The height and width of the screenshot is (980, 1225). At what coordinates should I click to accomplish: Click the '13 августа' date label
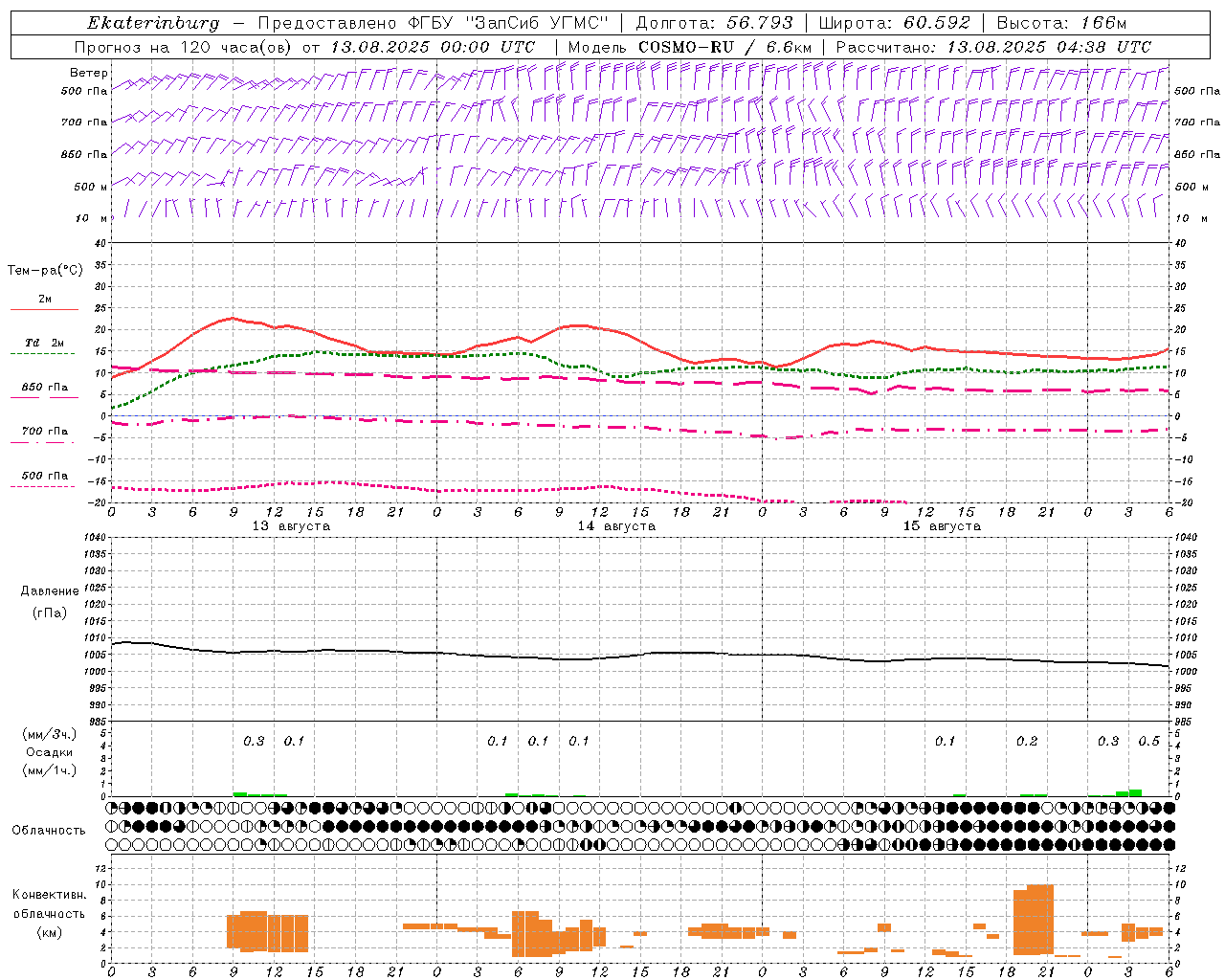click(x=291, y=526)
